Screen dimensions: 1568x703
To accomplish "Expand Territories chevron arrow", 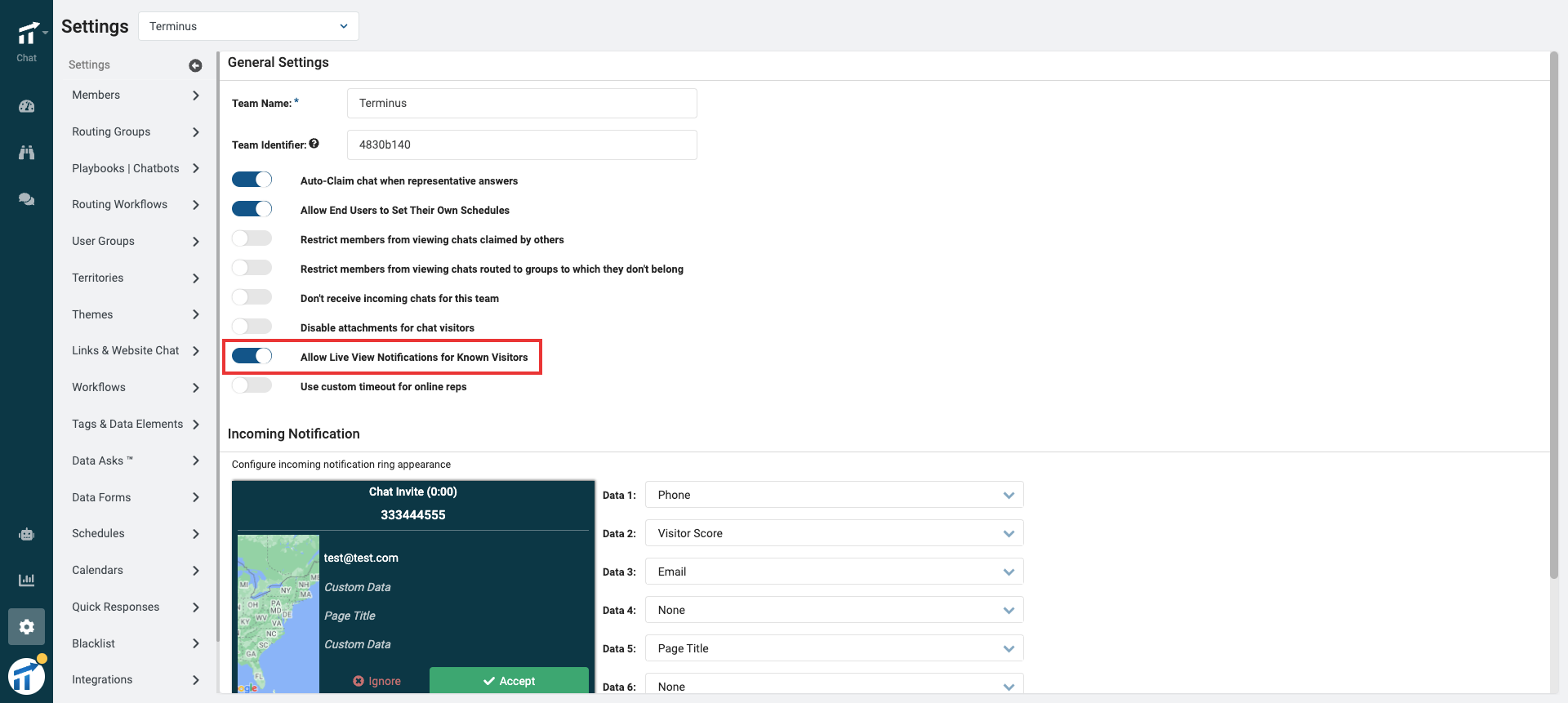I will [196, 278].
